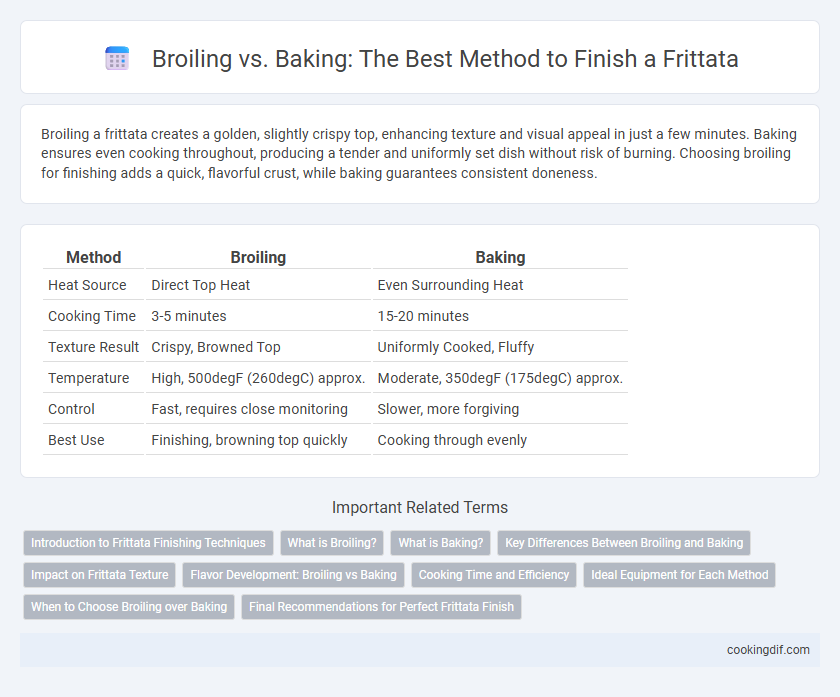Click the Baking column header
This screenshot has width=840, height=697.
click(500, 258)
